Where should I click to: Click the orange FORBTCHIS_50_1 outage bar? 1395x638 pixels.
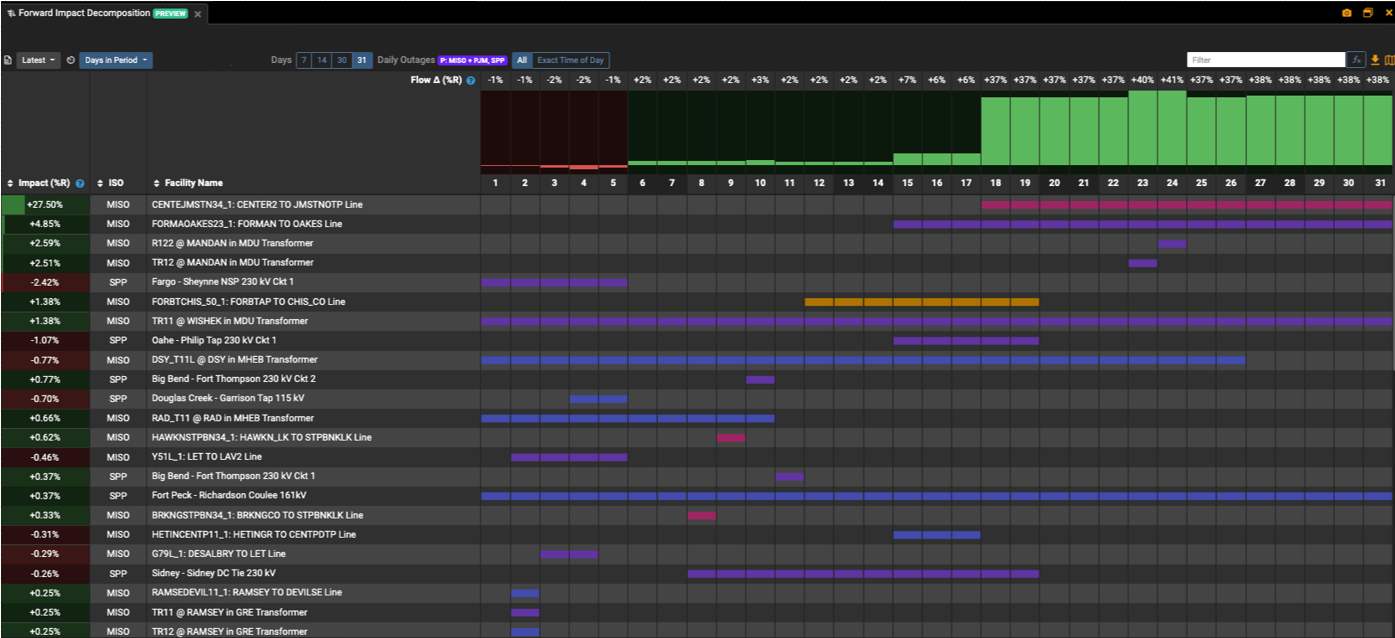921,301
